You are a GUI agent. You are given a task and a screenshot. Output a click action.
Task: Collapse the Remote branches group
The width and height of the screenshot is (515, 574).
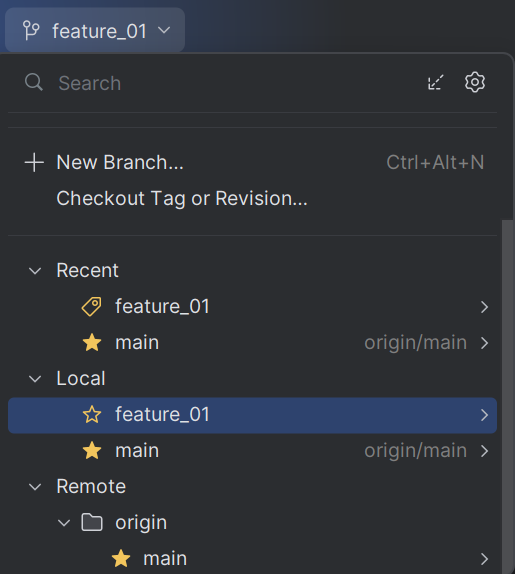click(35, 487)
